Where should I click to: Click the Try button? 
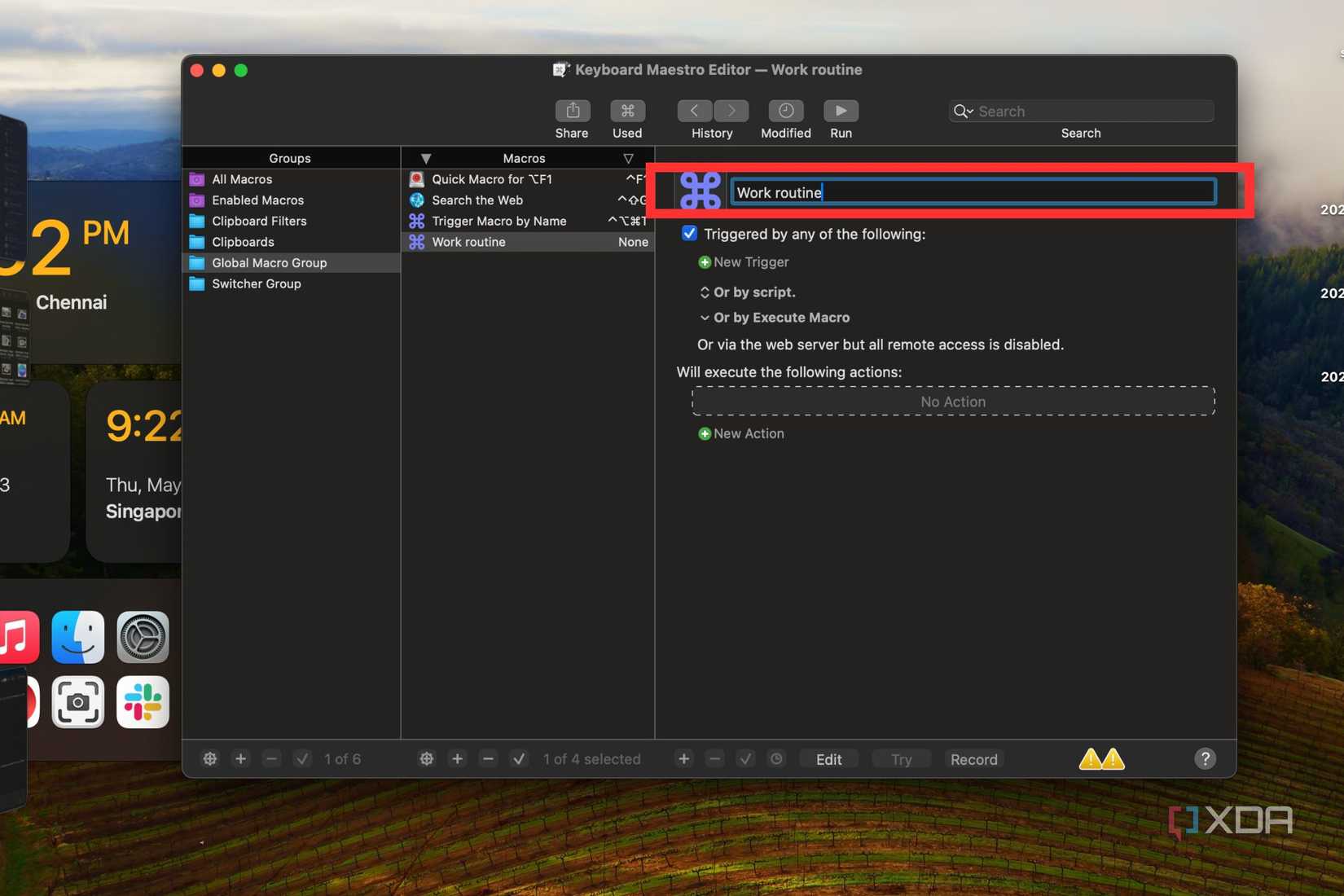click(x=901, y=758)
